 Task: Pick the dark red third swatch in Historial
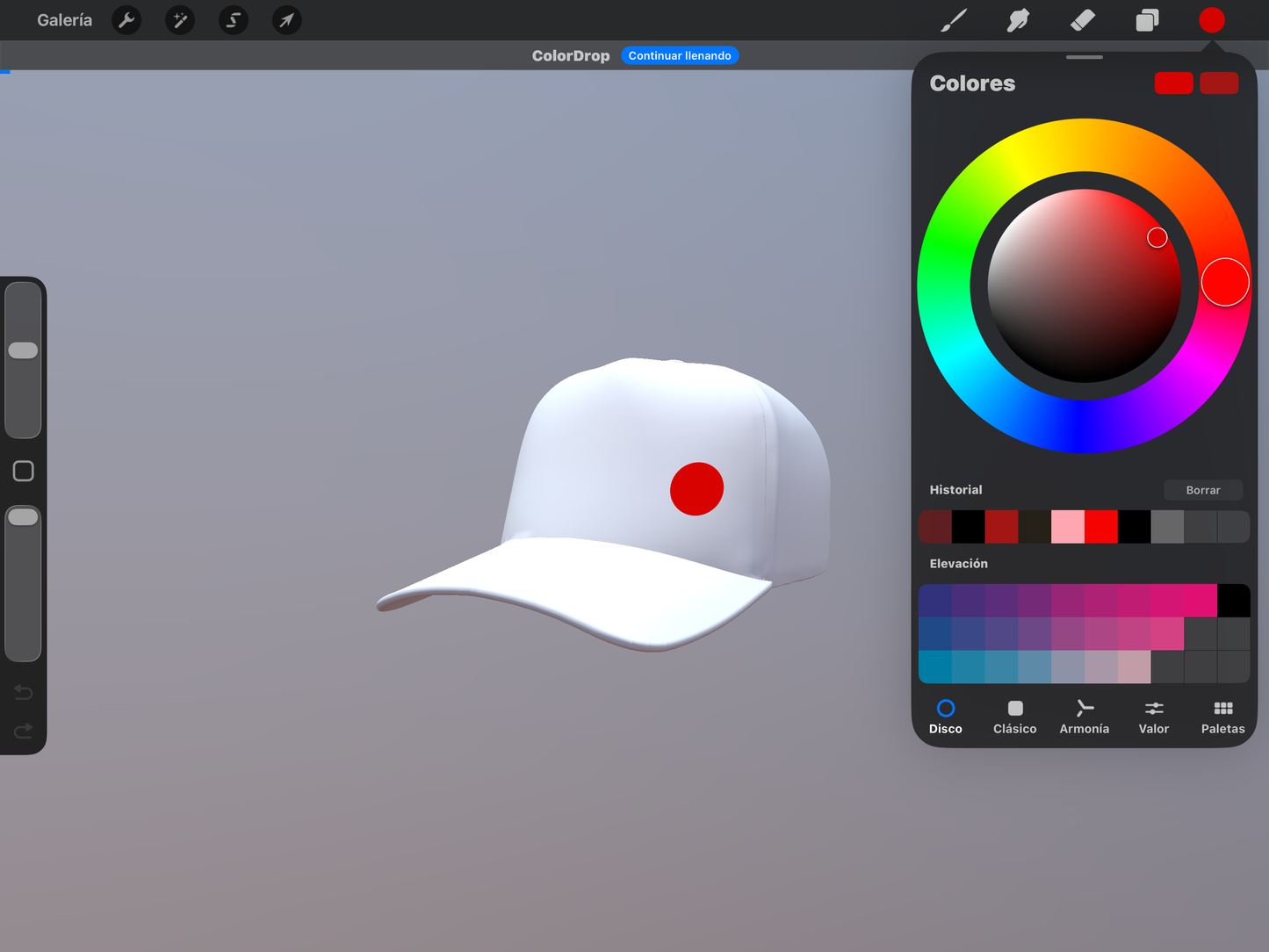[1001, 527]
